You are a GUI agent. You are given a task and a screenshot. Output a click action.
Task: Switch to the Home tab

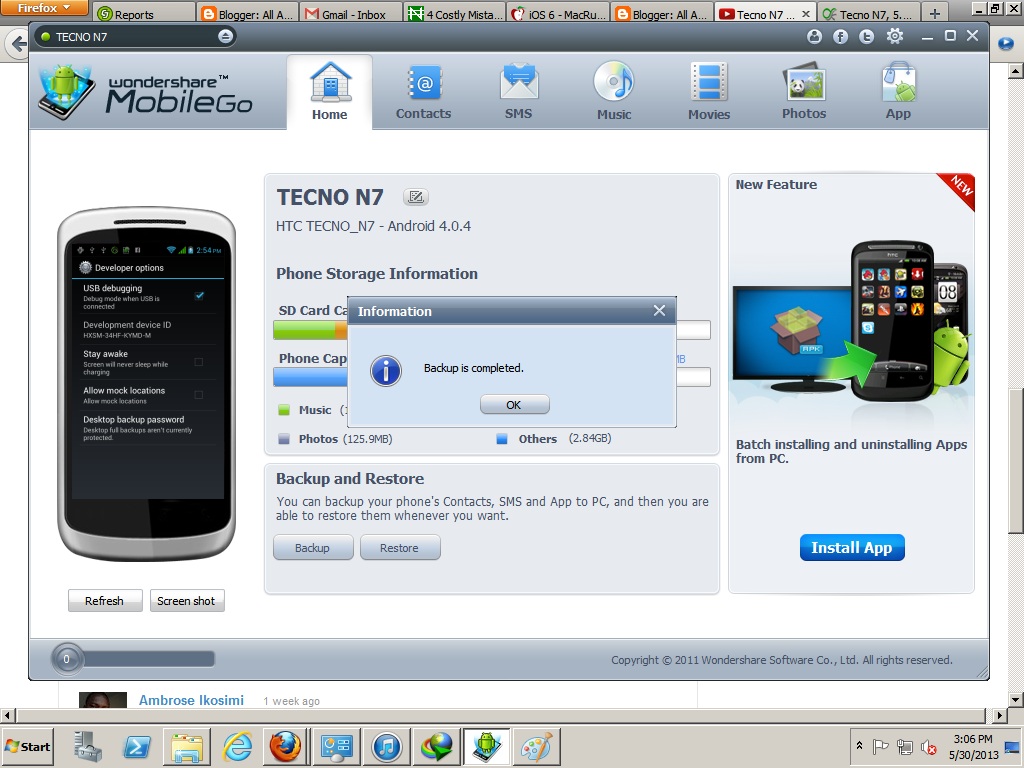pyautogui.click(x=330, y=91)
